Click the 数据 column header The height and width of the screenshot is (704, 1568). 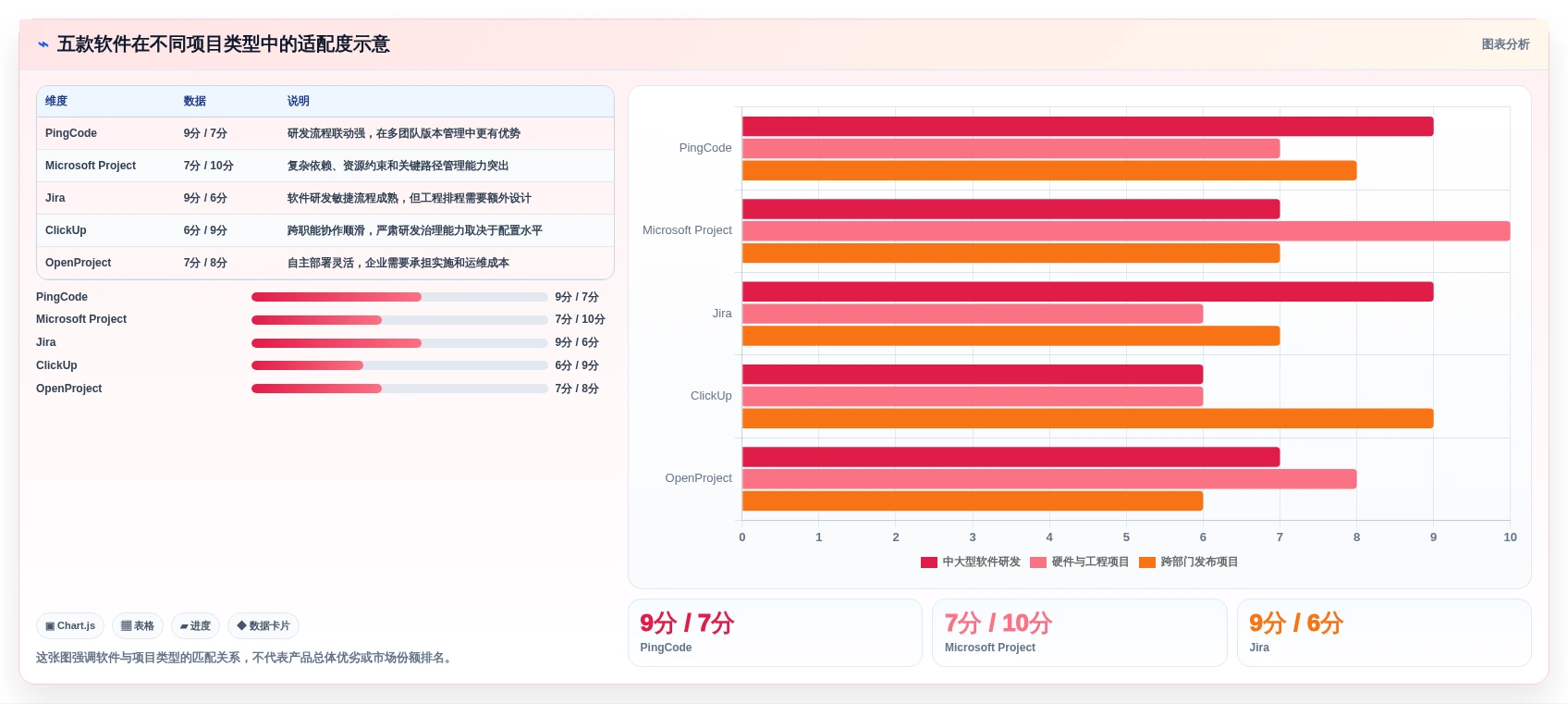click(x=195, y=101)
